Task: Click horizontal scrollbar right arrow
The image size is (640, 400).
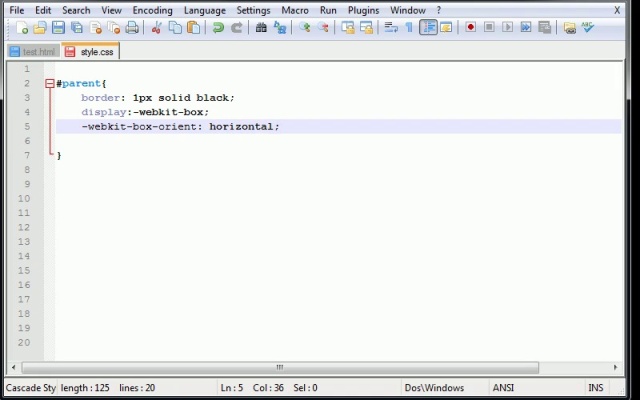Action: point(616,367)
